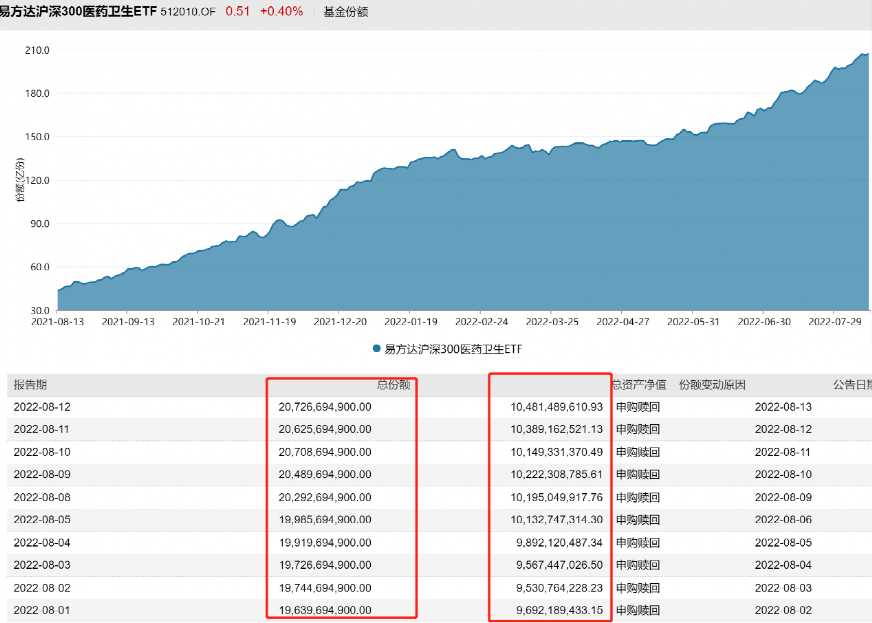Click the +0.40% price change indicator
Viewport: 872px width, 623px height.
281,12
